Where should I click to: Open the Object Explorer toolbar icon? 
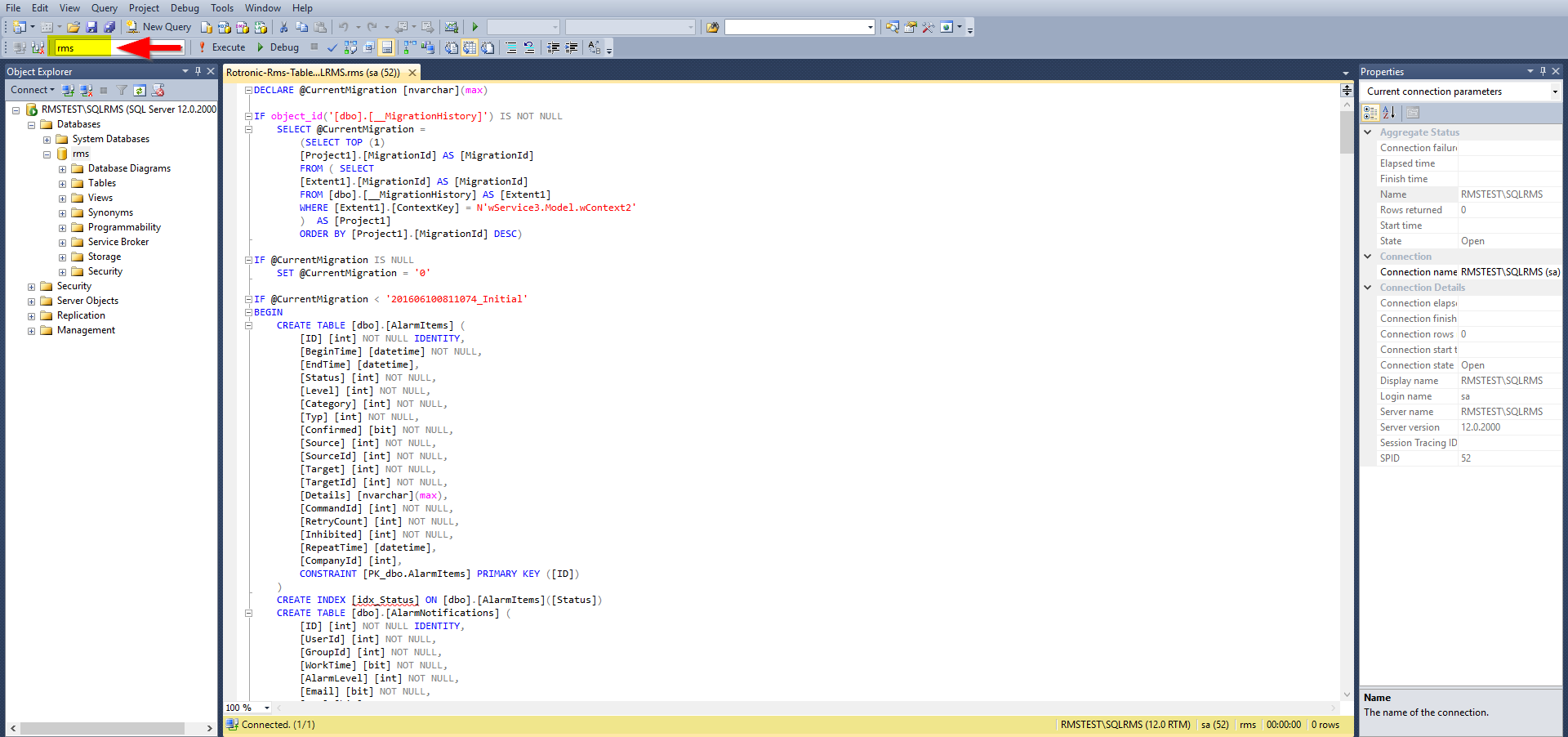[x=893, y=27]
